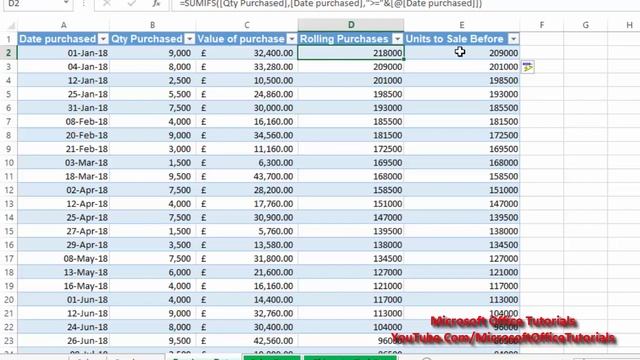This screenshot has height=360, width=640.
Task: Select Units to Sale Before cell 113000
Action: 462,300
